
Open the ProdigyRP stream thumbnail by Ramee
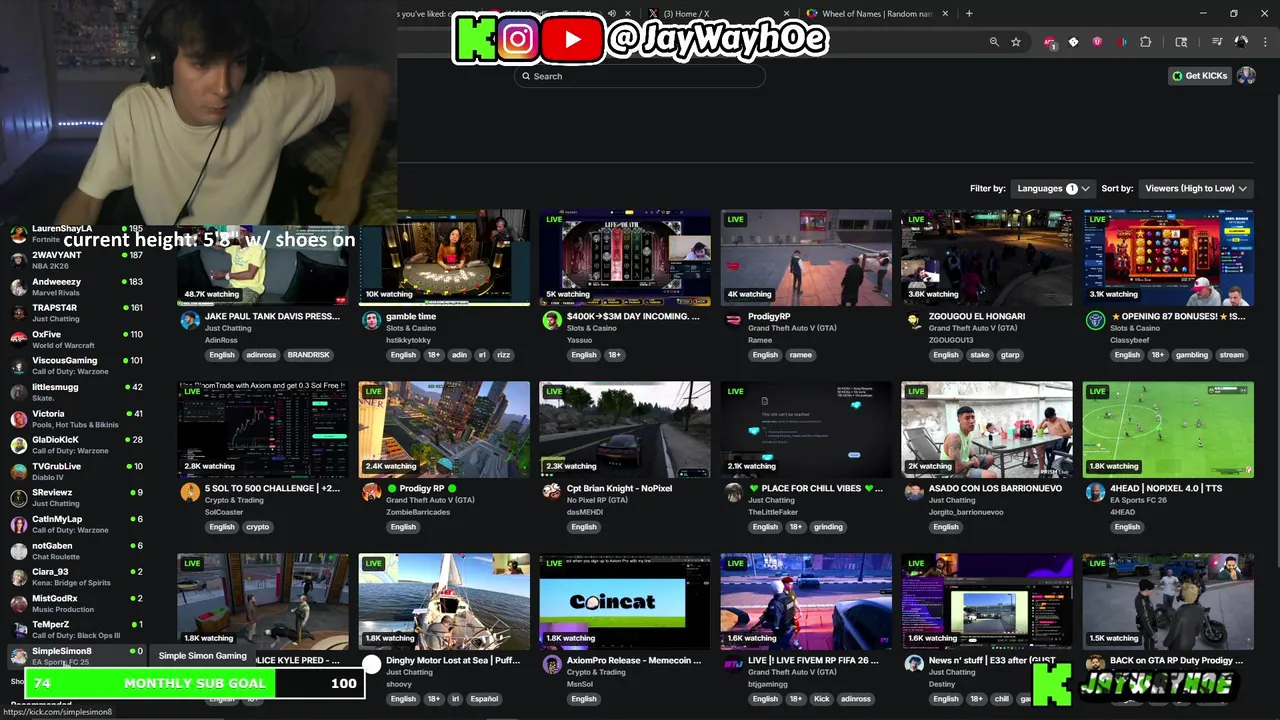pos(806,257)
